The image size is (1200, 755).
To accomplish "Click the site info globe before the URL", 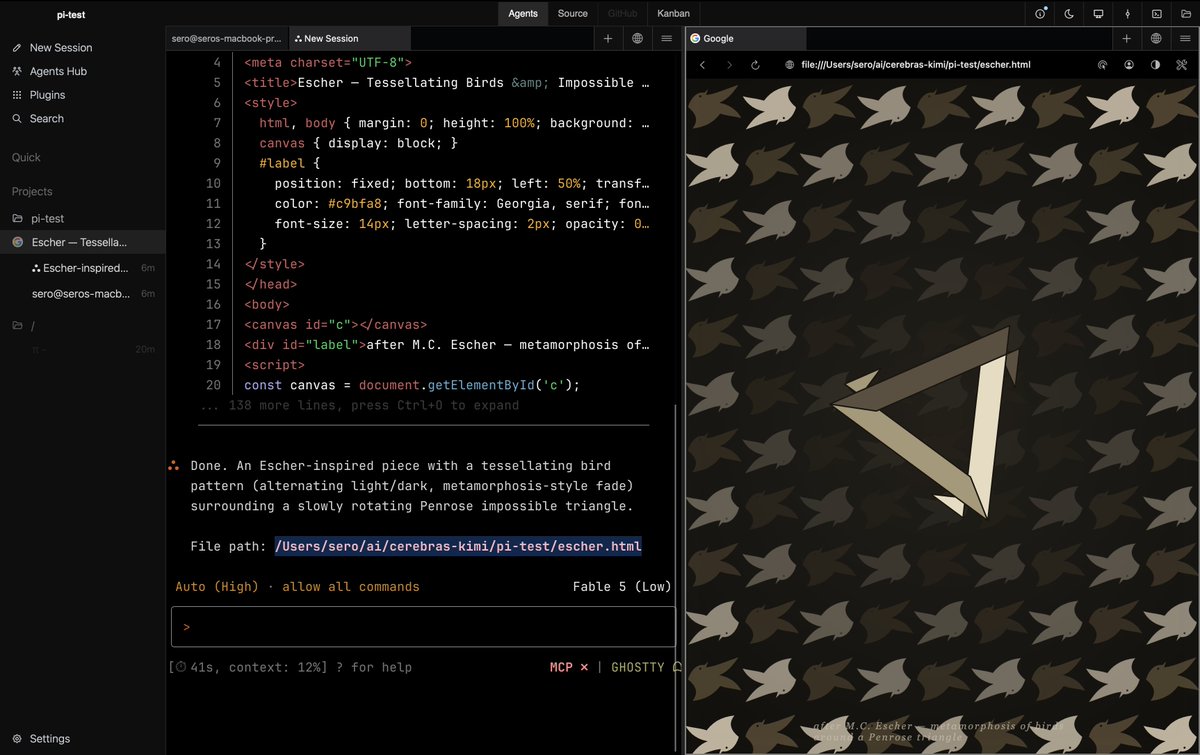I will tap(789, 64).
